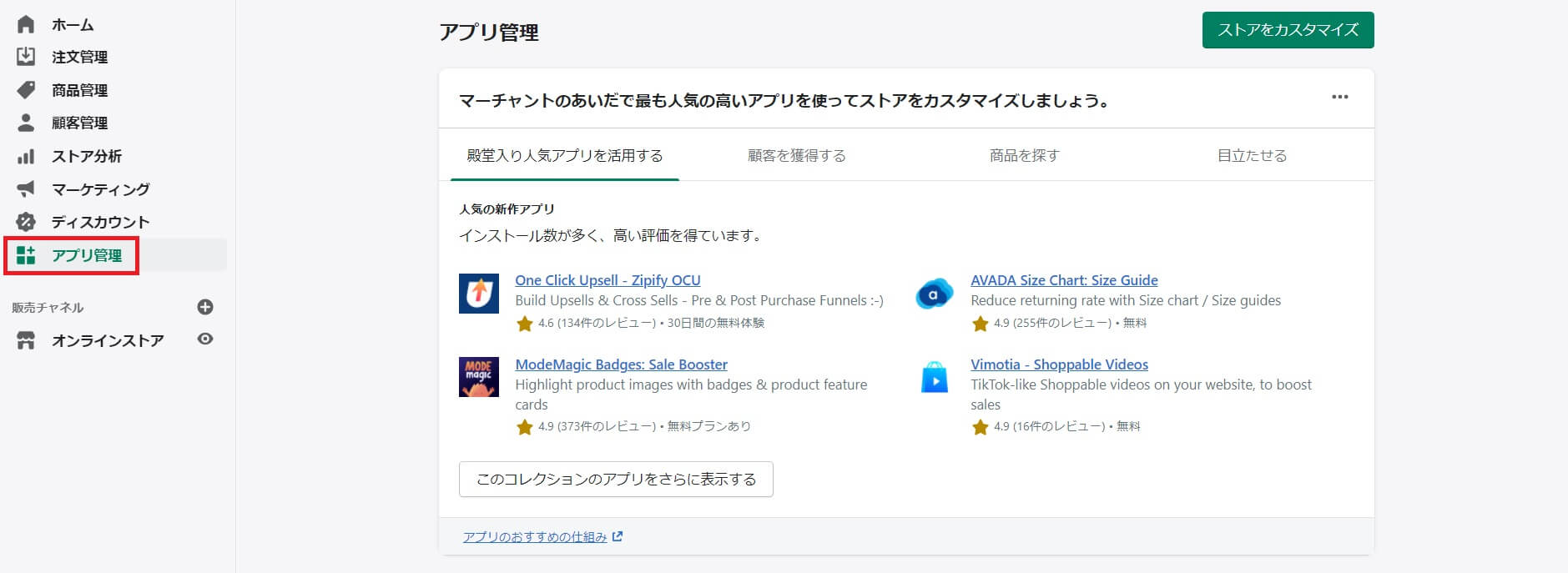Viewport: 1568px width, 573px height.
Task: Click the ストアをカスタマイズ button
Action: click(x=1288, y=30)
